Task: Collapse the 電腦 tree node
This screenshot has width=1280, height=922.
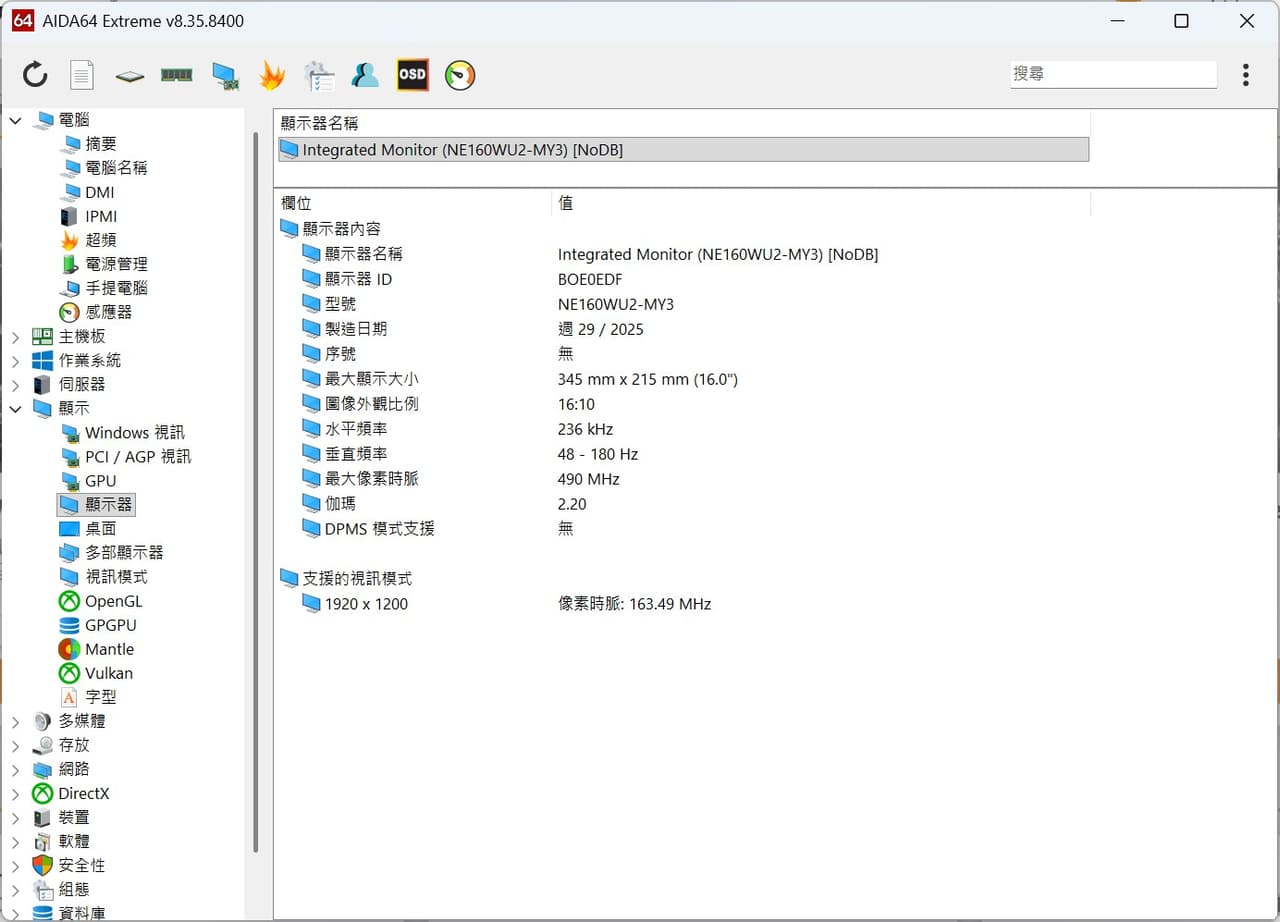Action: (x=15, y=120)
